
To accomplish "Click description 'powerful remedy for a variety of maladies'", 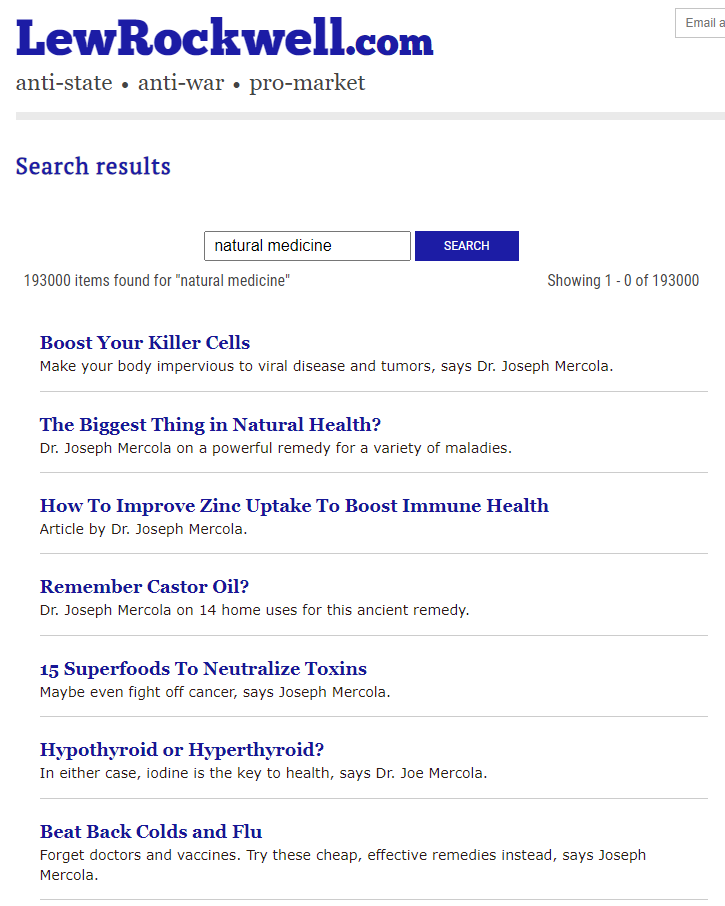I will point(276,448).
